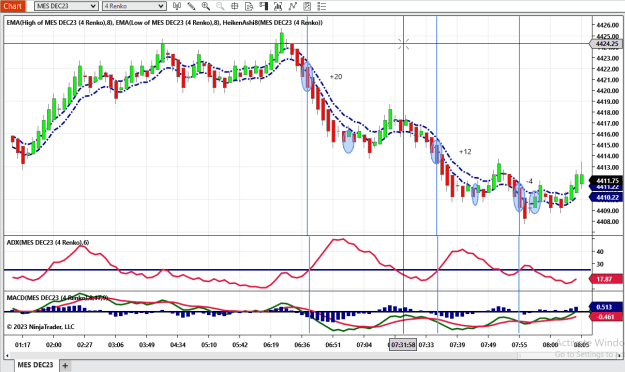Click the 4424.25 crosshair price marker

click(x=606, y=44)
